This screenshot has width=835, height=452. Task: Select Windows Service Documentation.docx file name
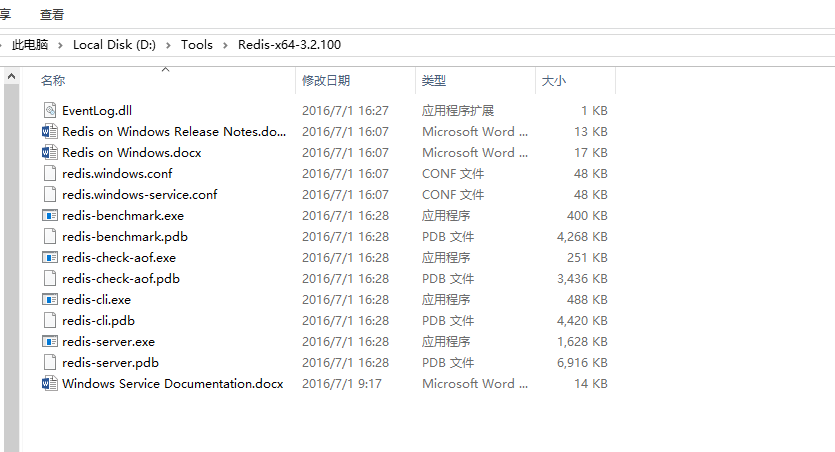(173, 384)
